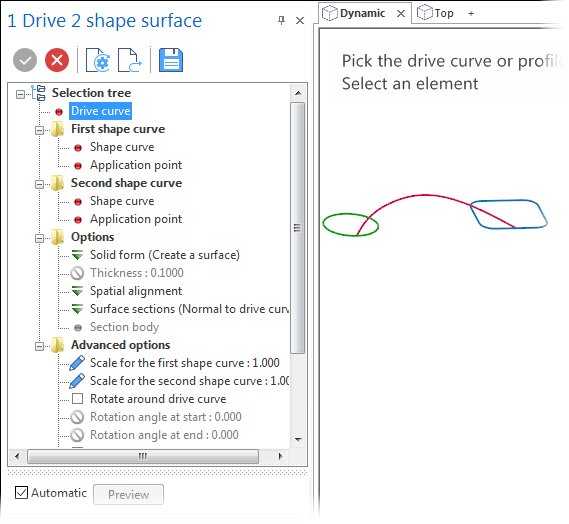The width and height of the screenshot is (569, 524).
Task: Enable Rotate around drive curve checkbox
Action: (x=77, y=399)
